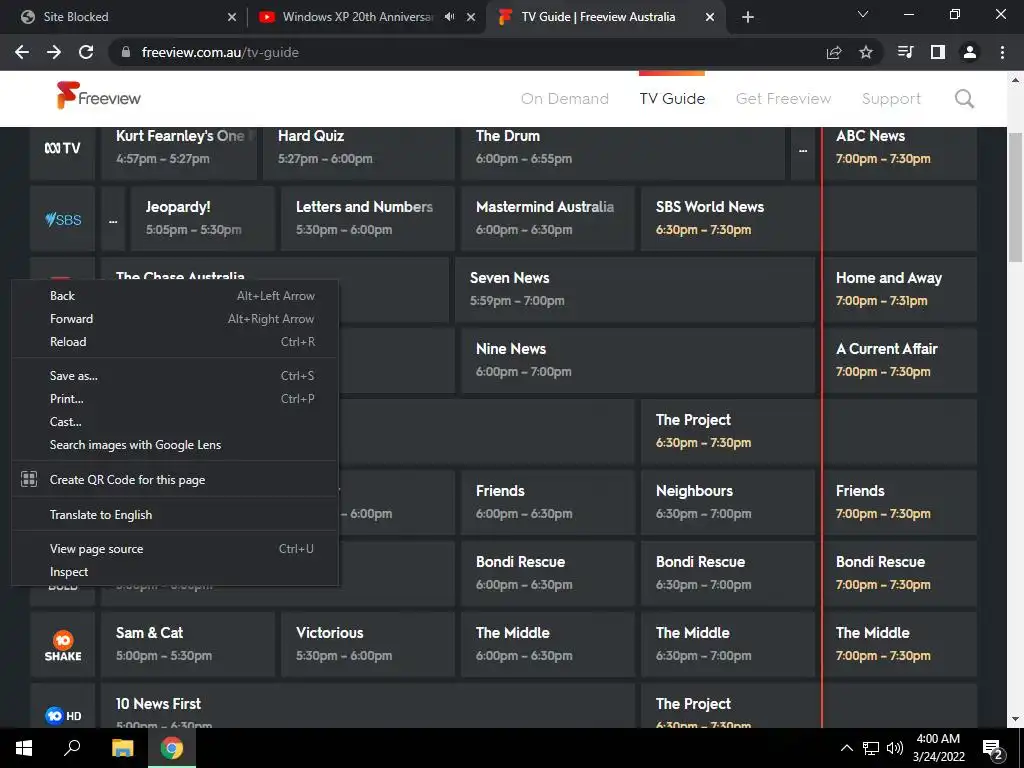Show hidden tray icons chevron
The height and width of the screenshot is (768, 1024).
(x=846, y=748)
